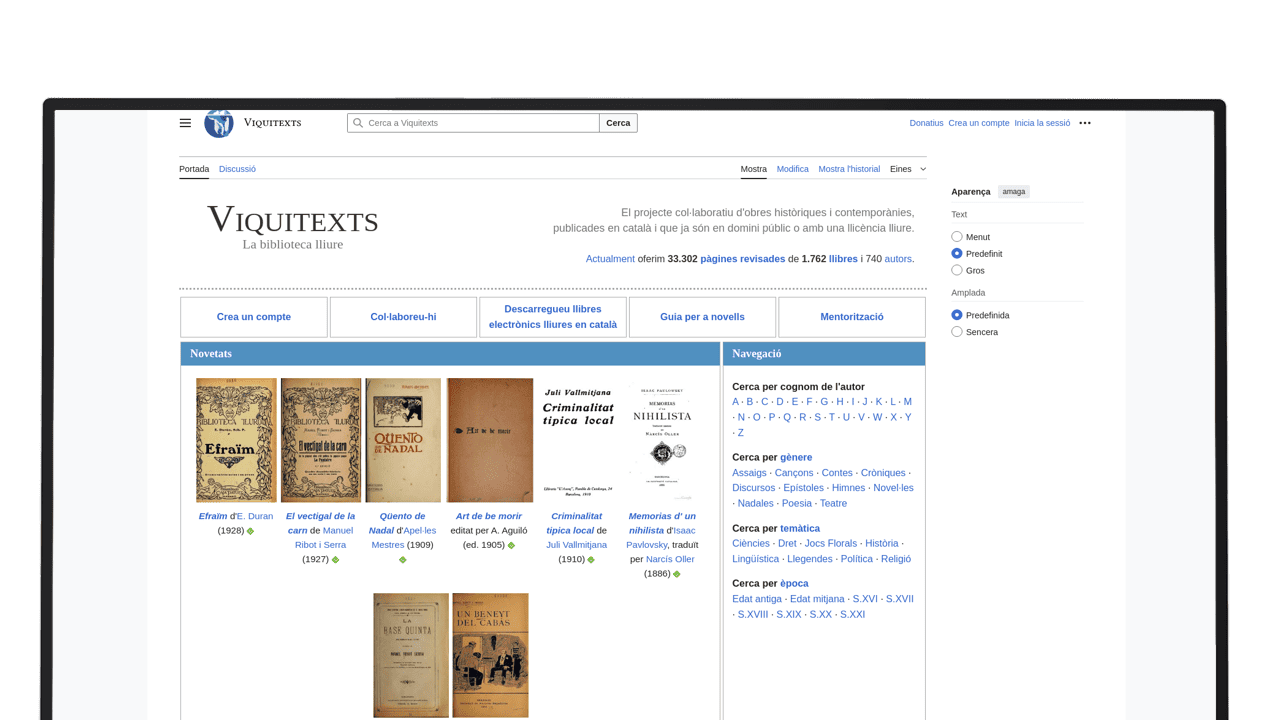The image size is (1280, 720).
Task: Click the green quality diamond next to (1927)
Action: 336,560
